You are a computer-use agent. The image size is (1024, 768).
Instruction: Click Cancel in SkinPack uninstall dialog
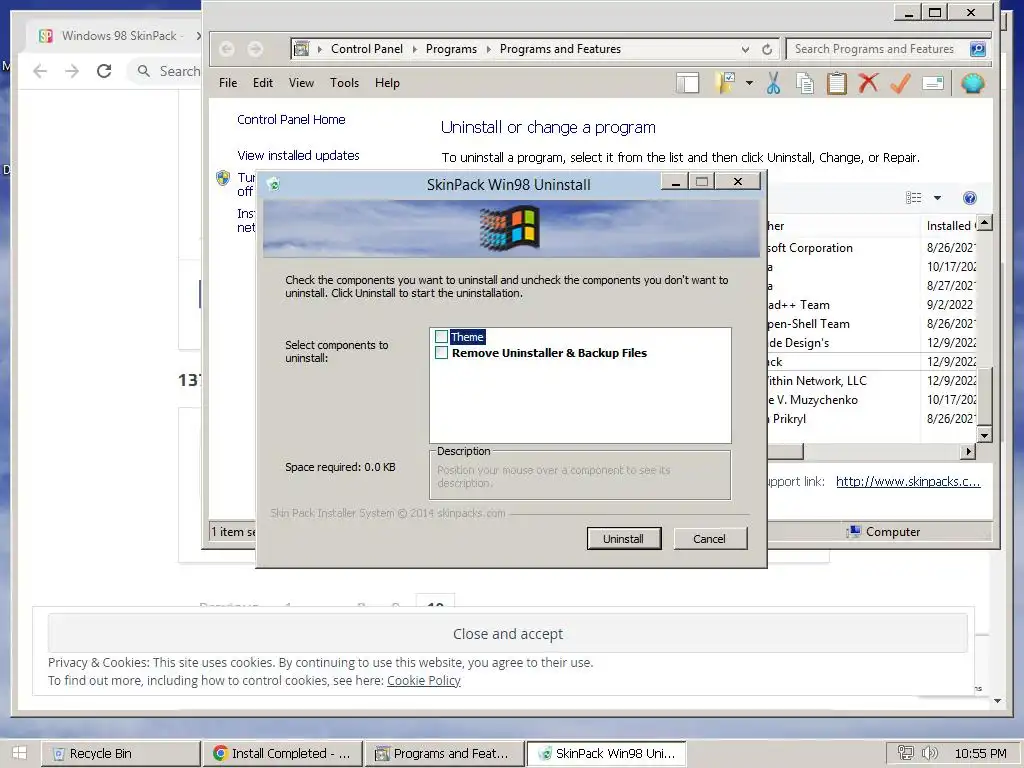point(709,539)
